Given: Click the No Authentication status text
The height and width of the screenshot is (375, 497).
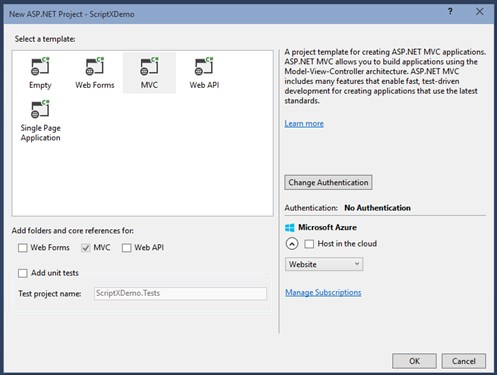Looking at the screenshot, I should click(377, 208).
